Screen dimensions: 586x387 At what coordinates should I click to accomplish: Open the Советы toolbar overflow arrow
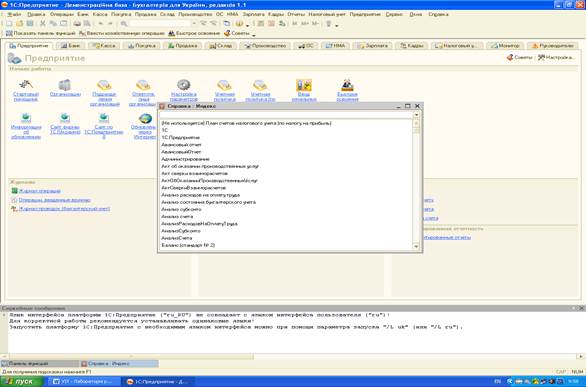click(254, 35)
